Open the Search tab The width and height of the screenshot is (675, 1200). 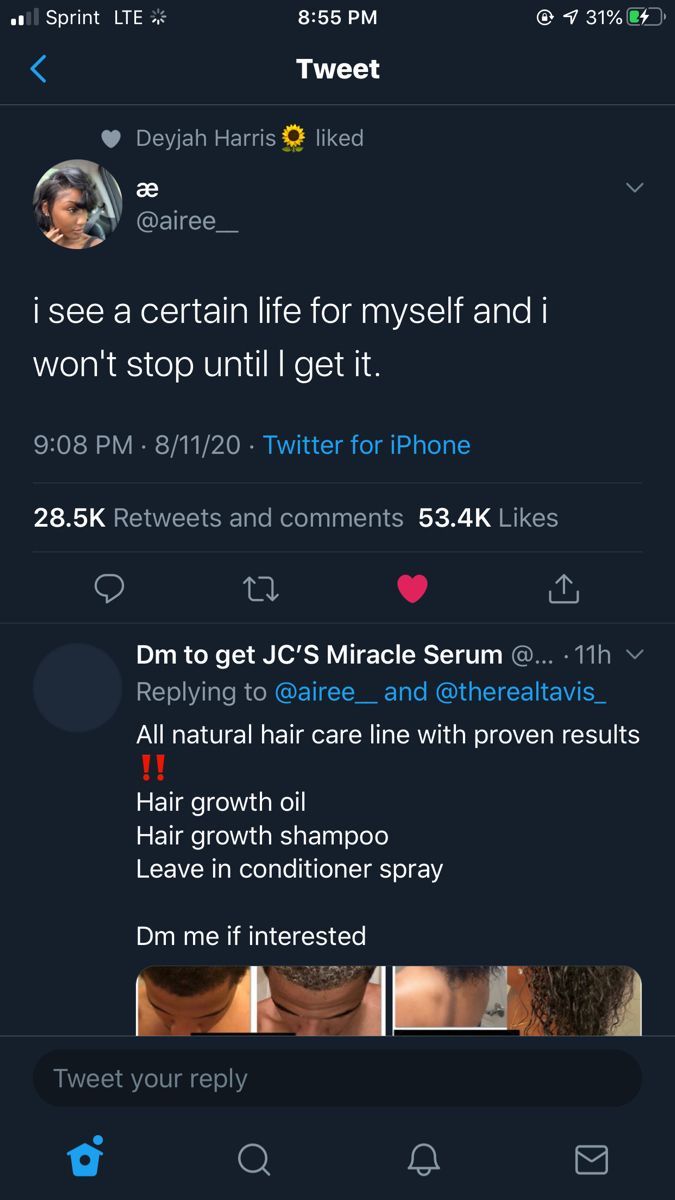[254, 1159]
